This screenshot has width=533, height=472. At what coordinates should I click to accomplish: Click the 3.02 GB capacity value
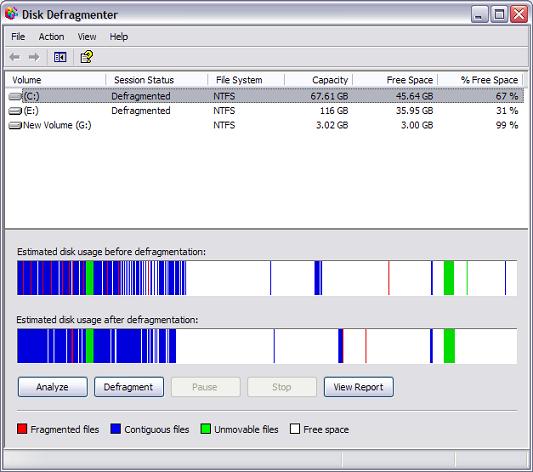[x=332, y=125]
